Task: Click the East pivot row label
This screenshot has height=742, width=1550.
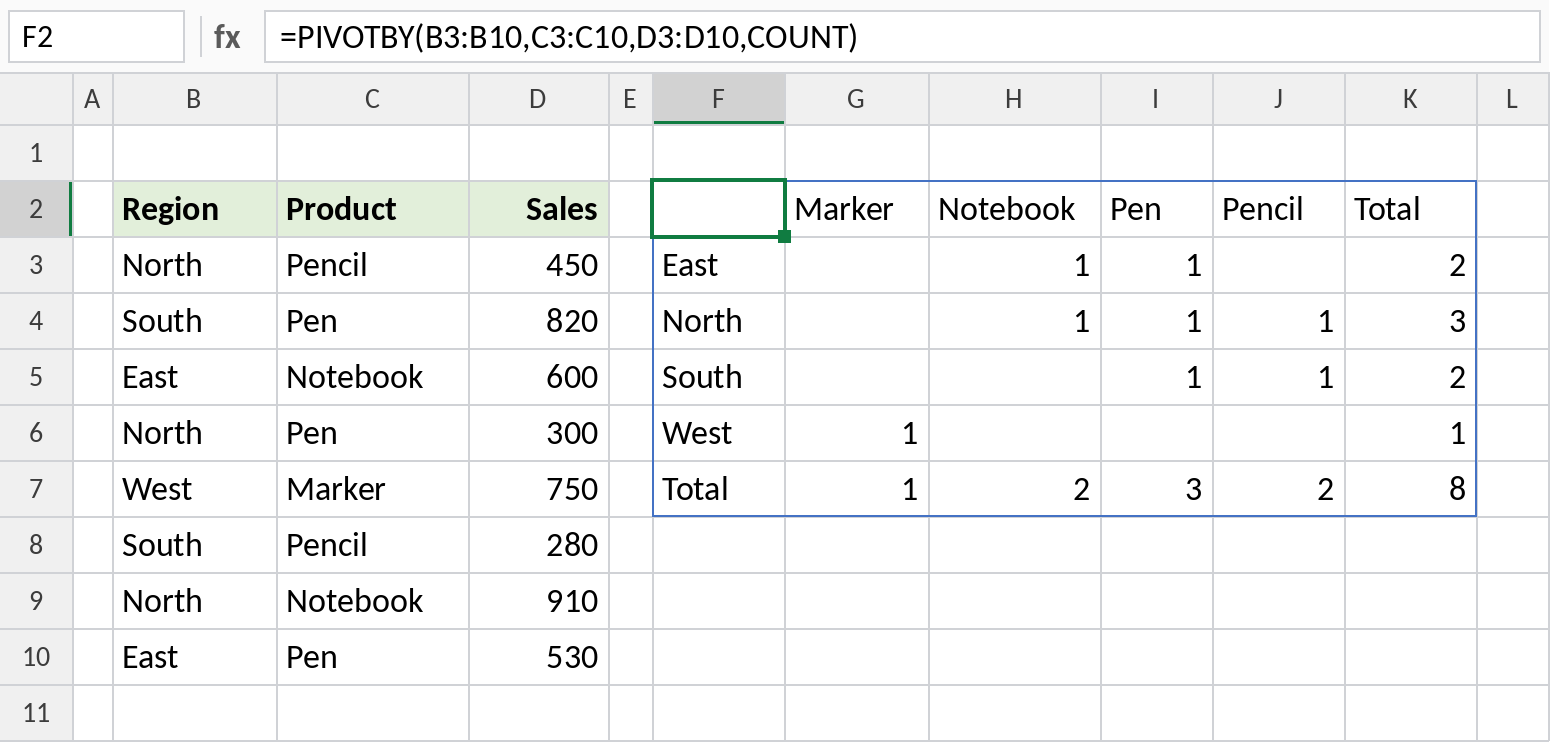Action: (718, 265)
